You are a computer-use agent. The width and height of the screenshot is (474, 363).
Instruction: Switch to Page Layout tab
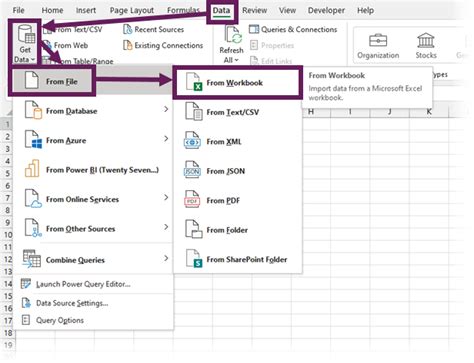[x=132, y=11]
